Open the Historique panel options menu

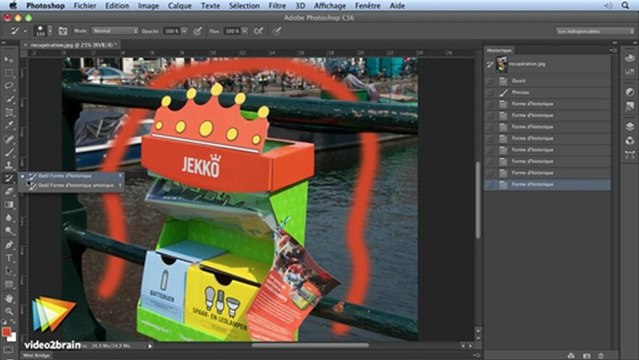612,50
